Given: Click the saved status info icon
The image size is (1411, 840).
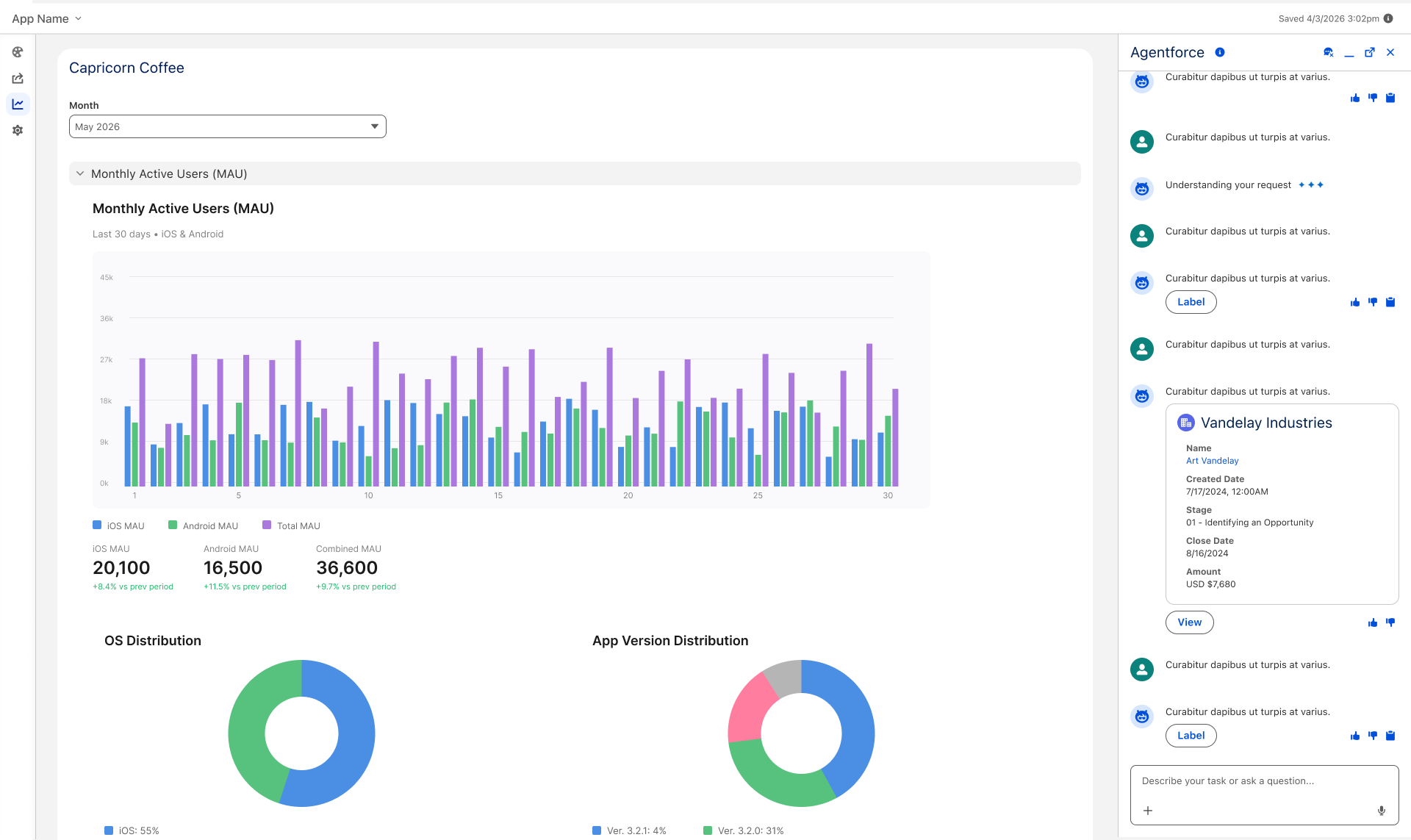Looking at the screenshot, I should pos(1388,18).
